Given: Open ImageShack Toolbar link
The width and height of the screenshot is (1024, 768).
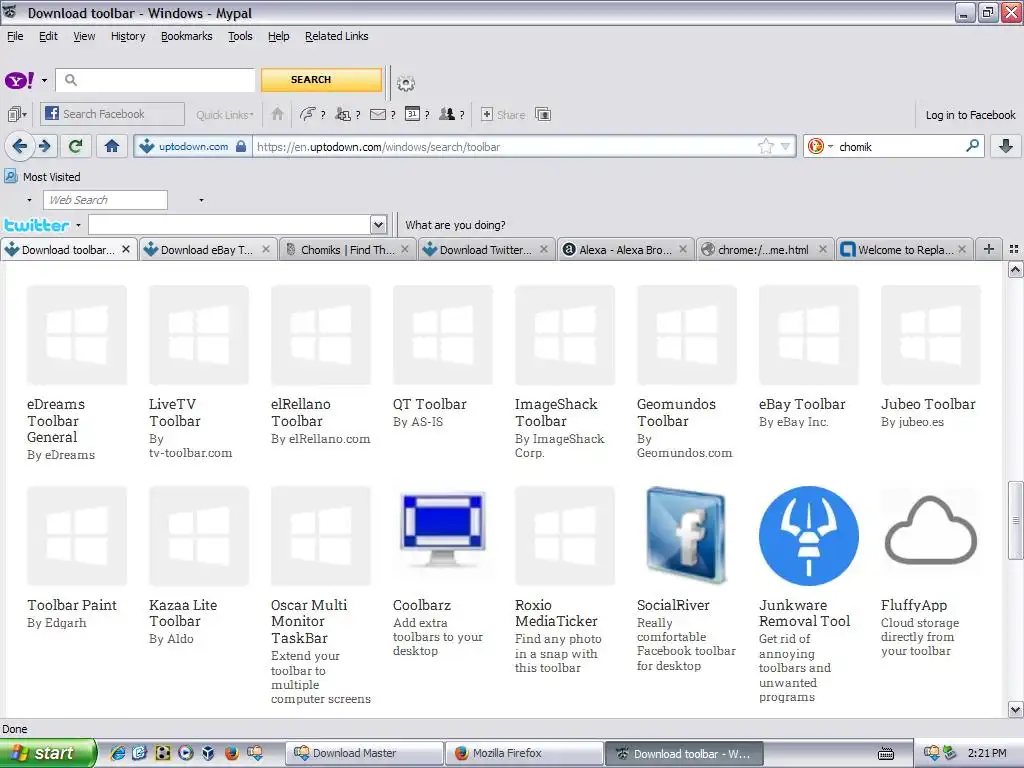Looking at the screenshot, I should pos(556,413).
